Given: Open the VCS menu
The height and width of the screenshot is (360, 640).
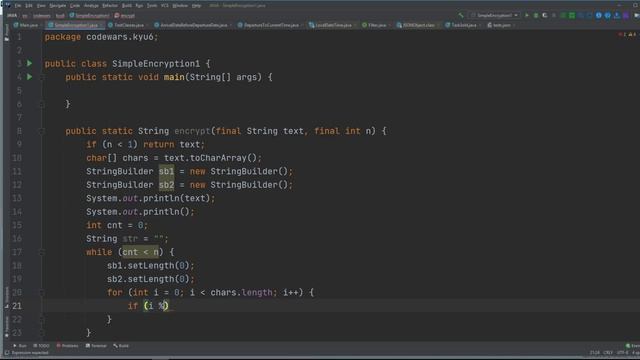Looking at the screenshot, I should coord(164,6).
